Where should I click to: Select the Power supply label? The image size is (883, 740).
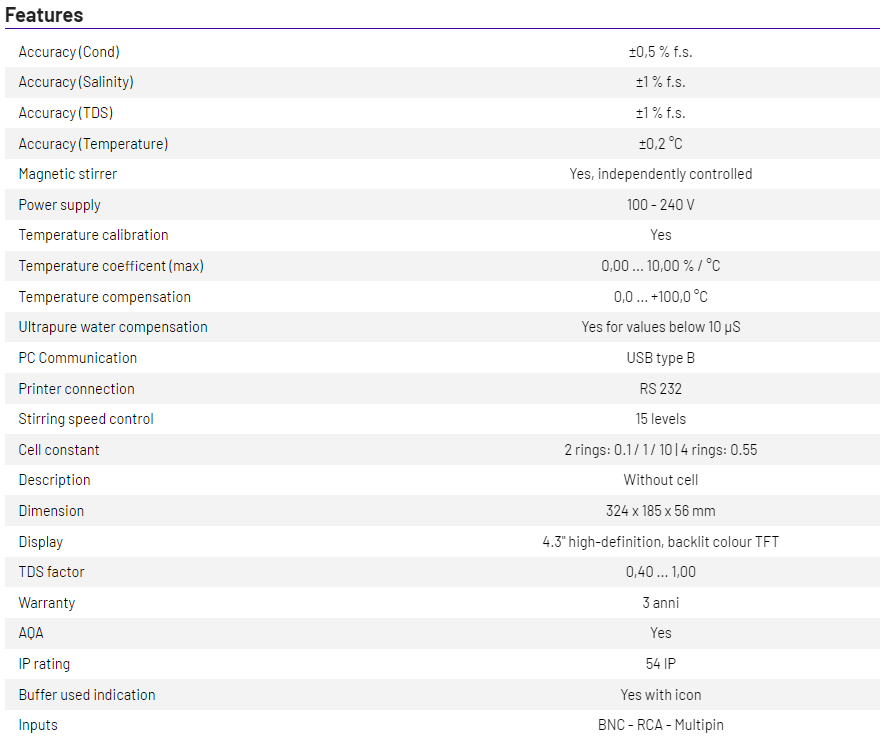[60, 205]
